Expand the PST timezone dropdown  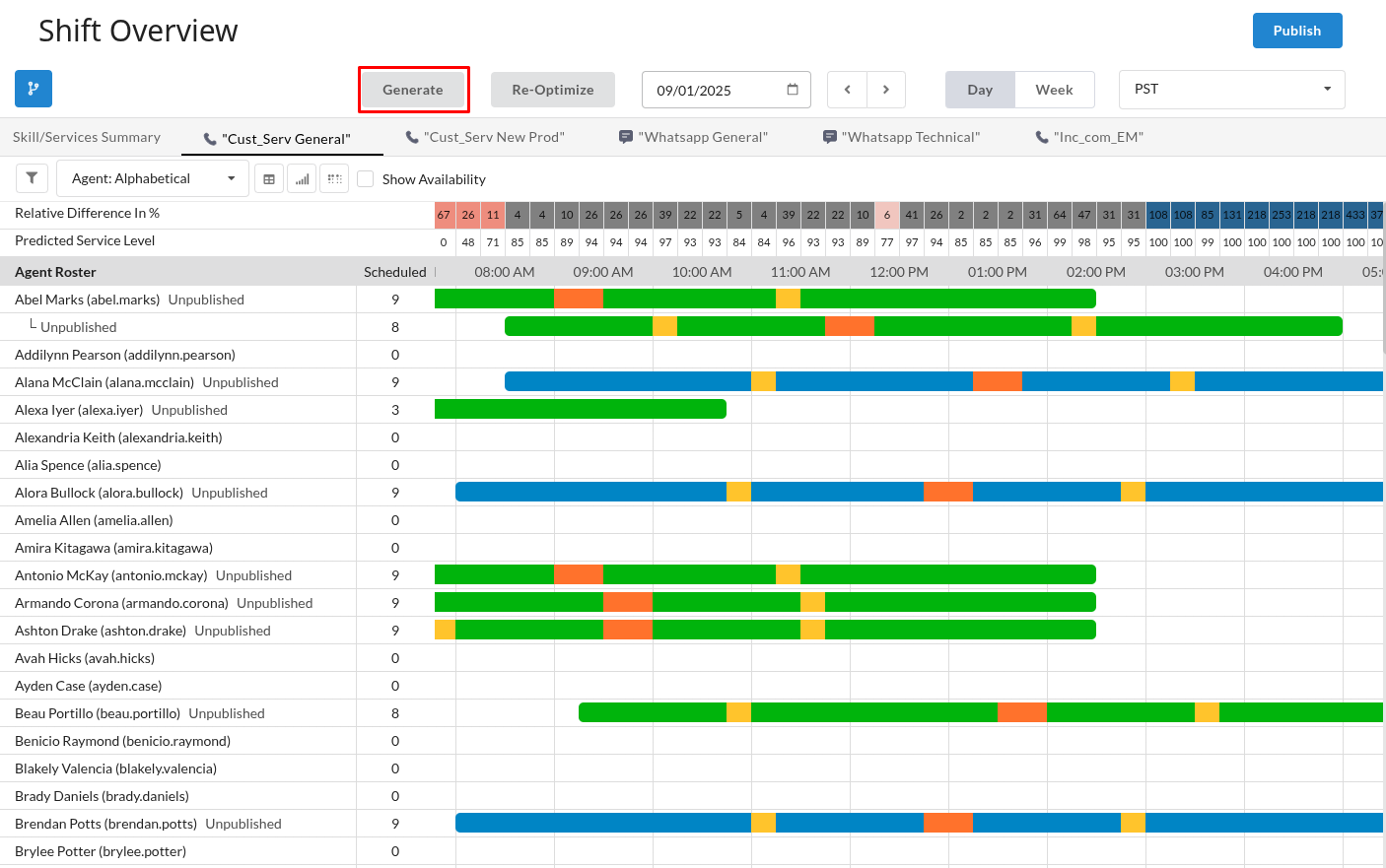click(x=1231, y=90)
